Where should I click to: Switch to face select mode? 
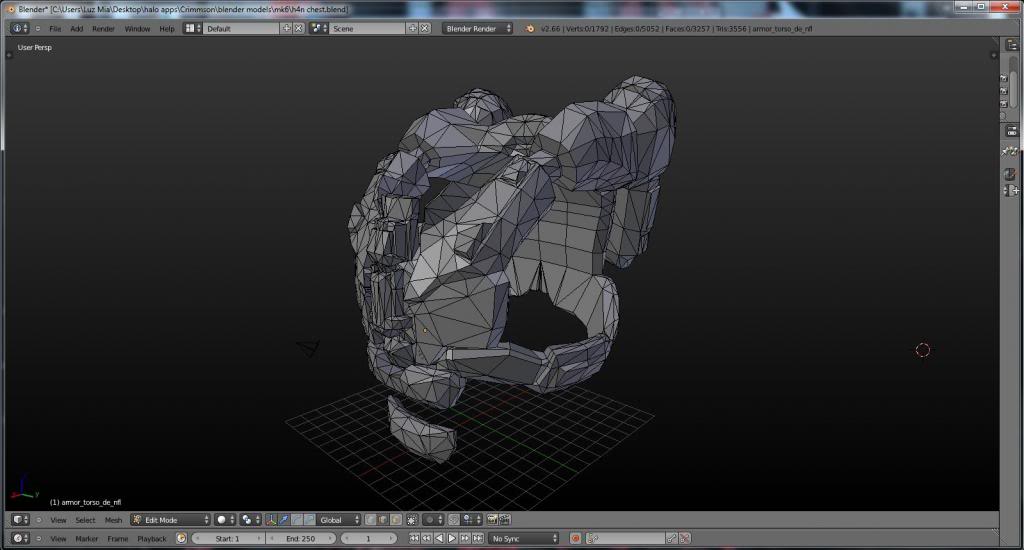tap(396, 520)
